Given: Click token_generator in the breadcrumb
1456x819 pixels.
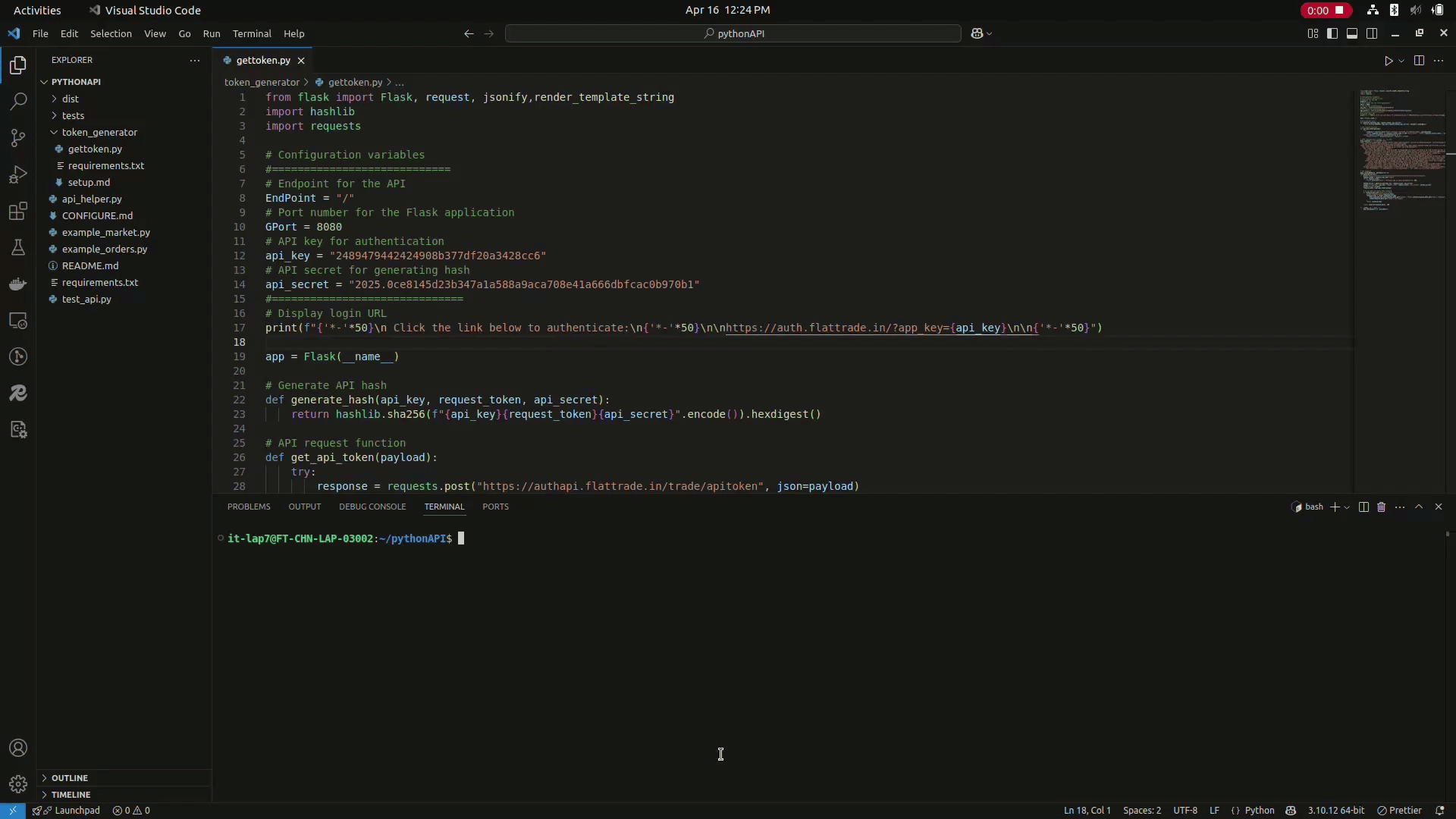Looking at the screenshot, I should (262, 82).
